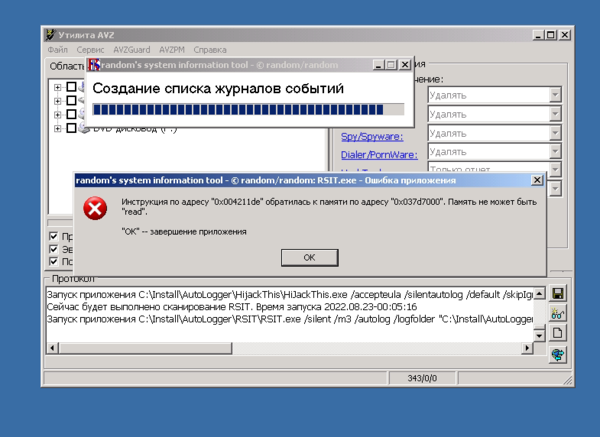This screenshot has height=437, width=600.
Task: Toggle the checkbox labeled По
Action: pos(54,261)
